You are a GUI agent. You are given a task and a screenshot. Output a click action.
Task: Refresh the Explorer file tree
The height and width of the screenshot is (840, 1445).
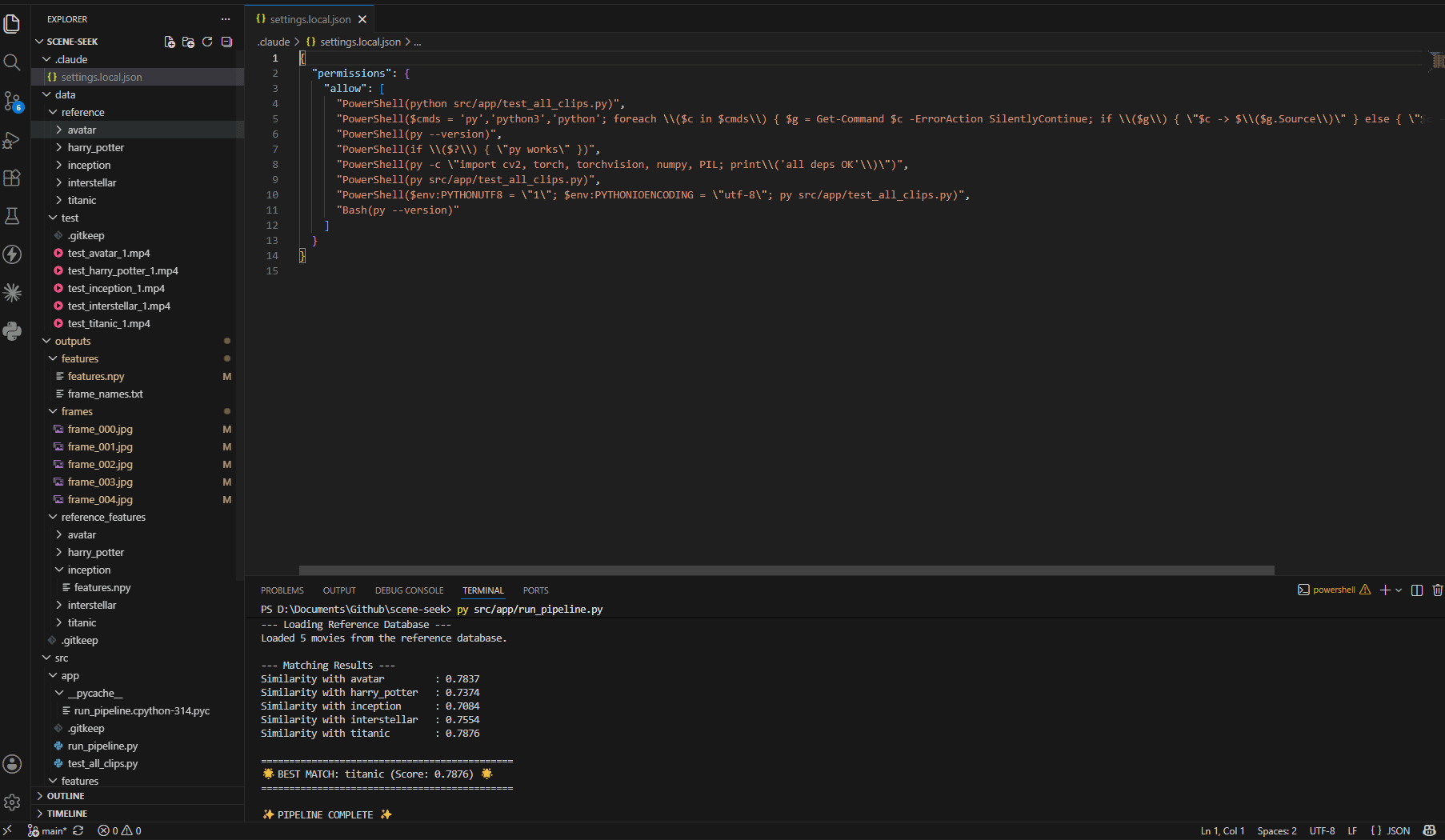tap(207, 42)
